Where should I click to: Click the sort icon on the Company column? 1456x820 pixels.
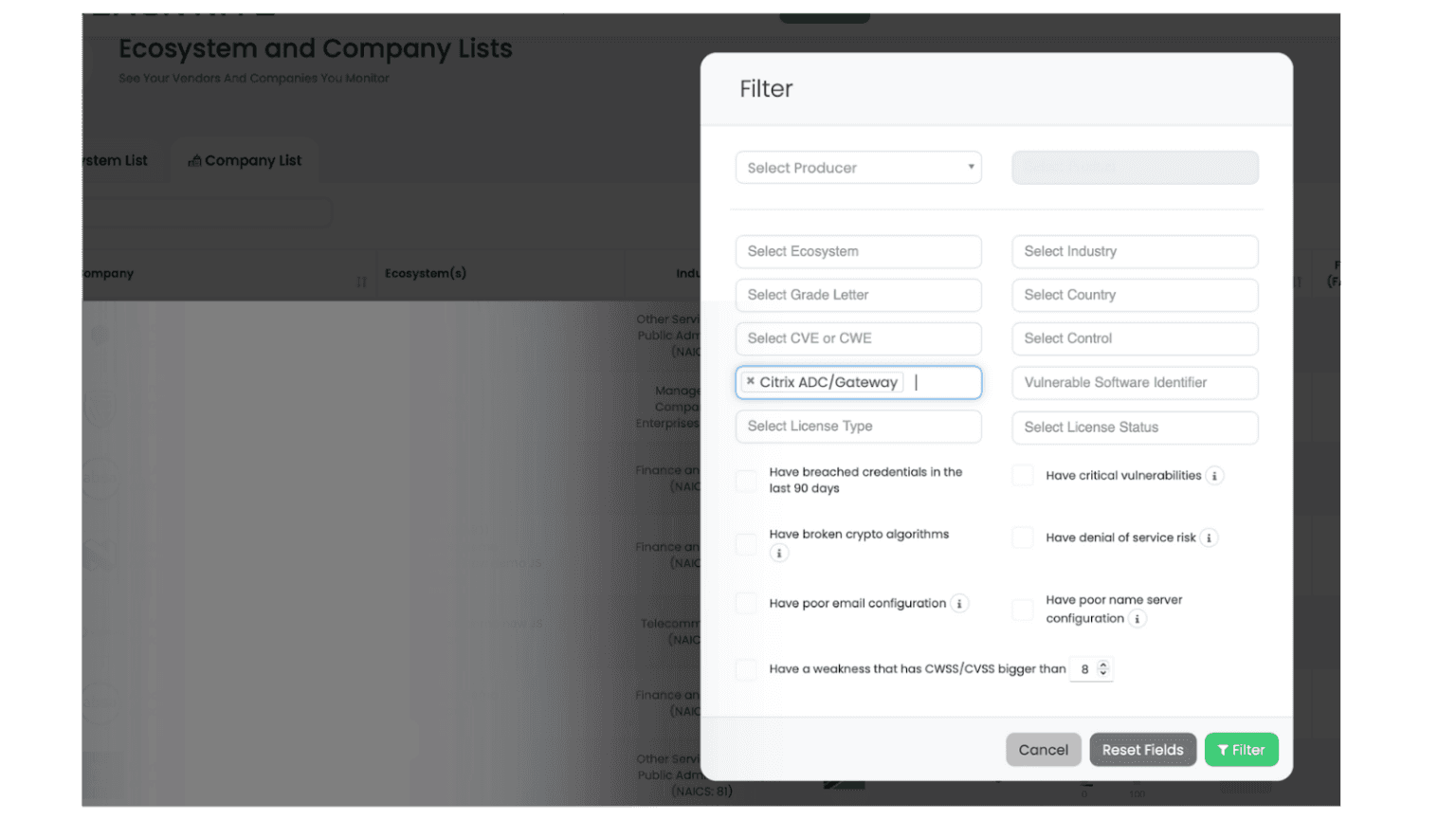click(361, 282)
